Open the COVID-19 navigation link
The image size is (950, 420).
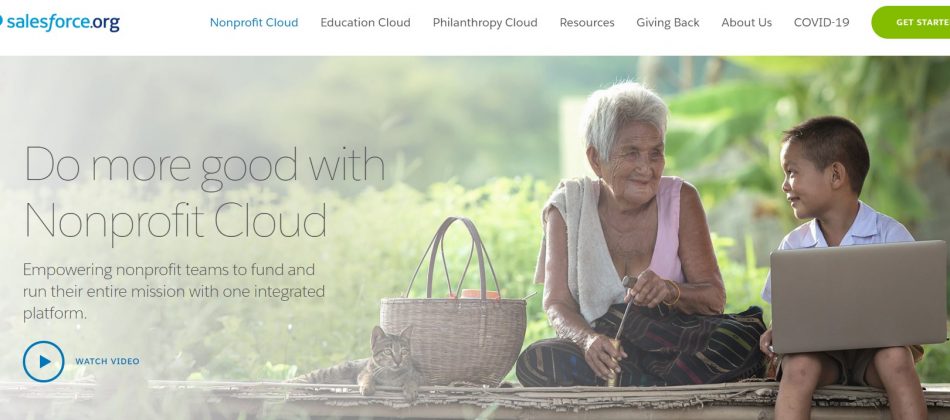(821, 22)
